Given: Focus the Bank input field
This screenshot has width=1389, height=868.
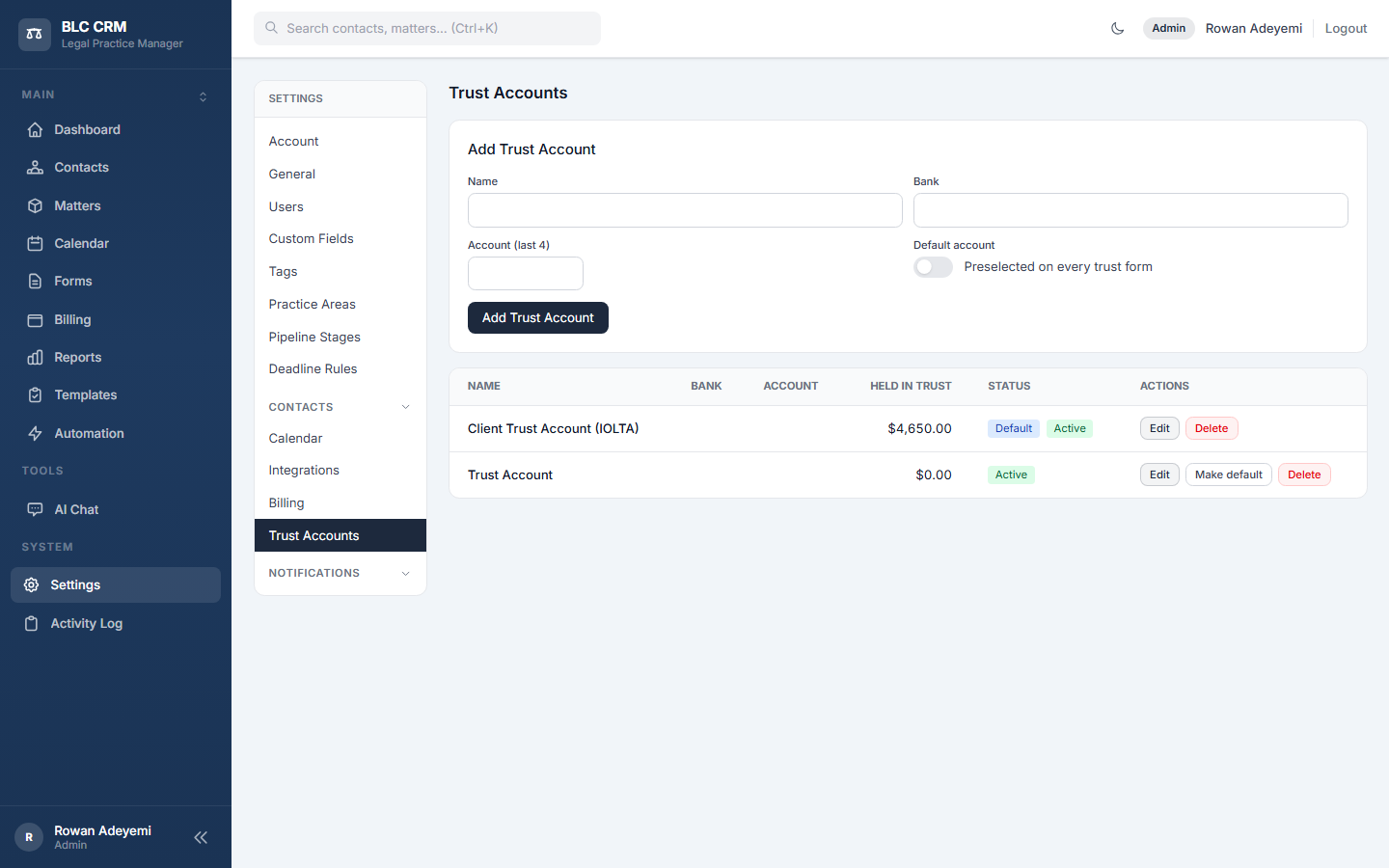Looking at the screenshot, I should pos(1130,210).
